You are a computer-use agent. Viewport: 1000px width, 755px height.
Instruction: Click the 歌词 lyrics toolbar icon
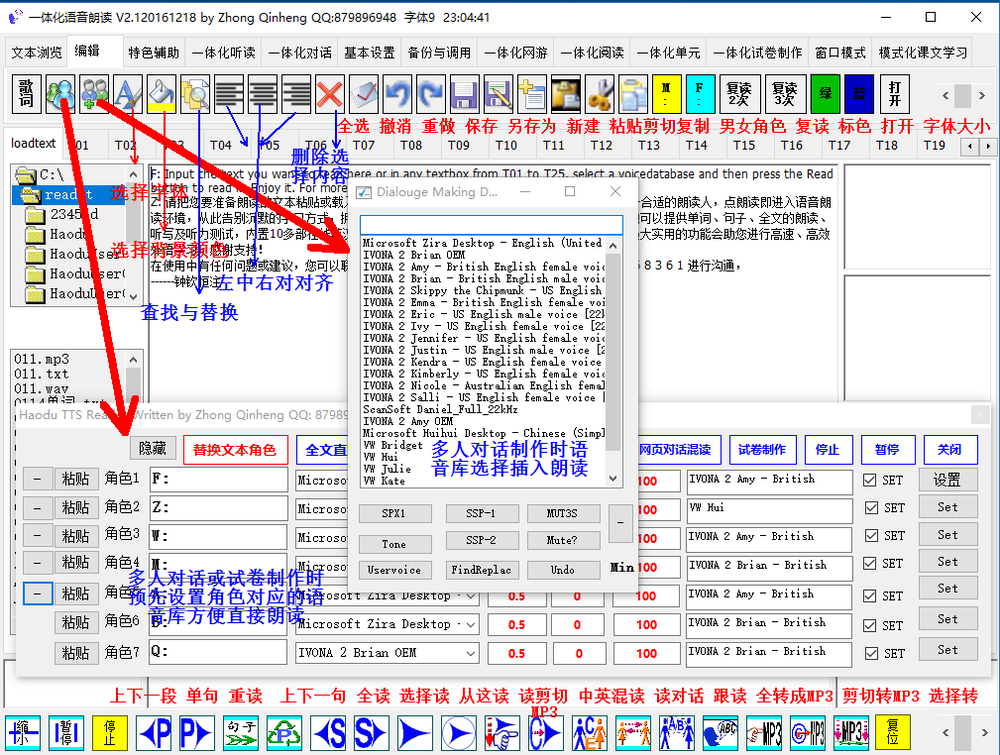(x=27, y=94)
